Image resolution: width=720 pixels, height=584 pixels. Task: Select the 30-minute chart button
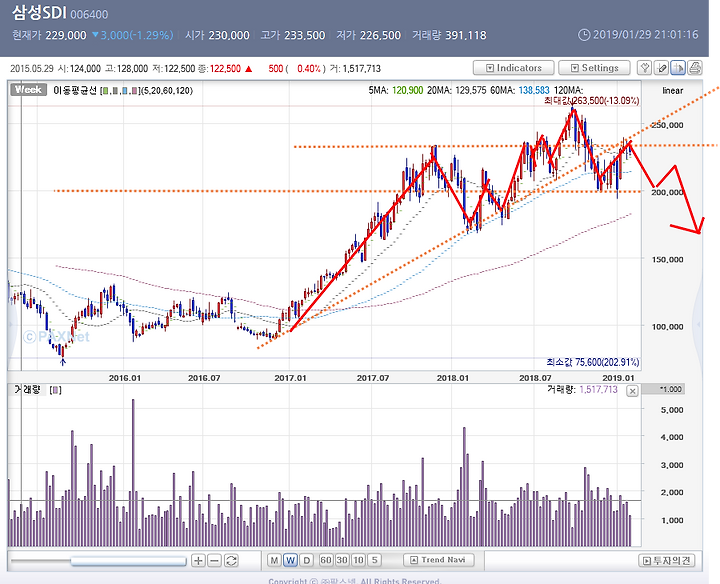coord(342,560)
